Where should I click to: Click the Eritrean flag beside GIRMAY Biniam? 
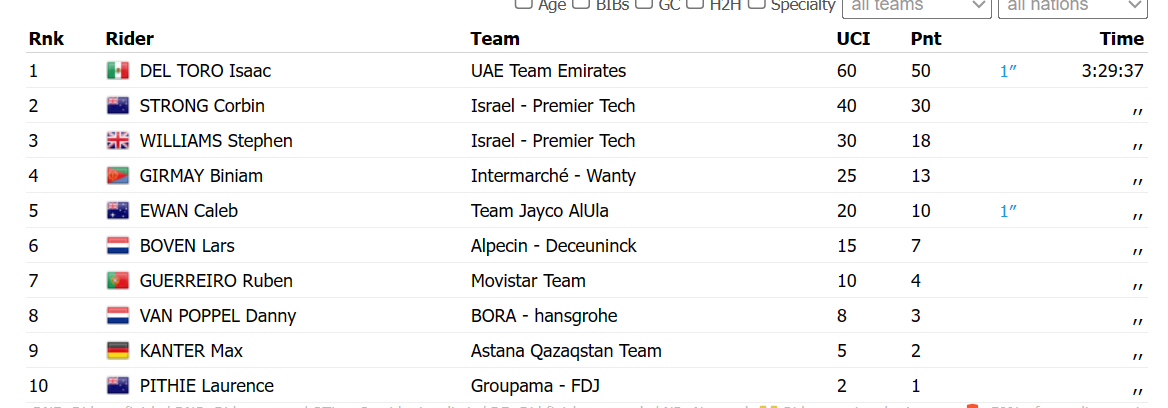point(118,176)
